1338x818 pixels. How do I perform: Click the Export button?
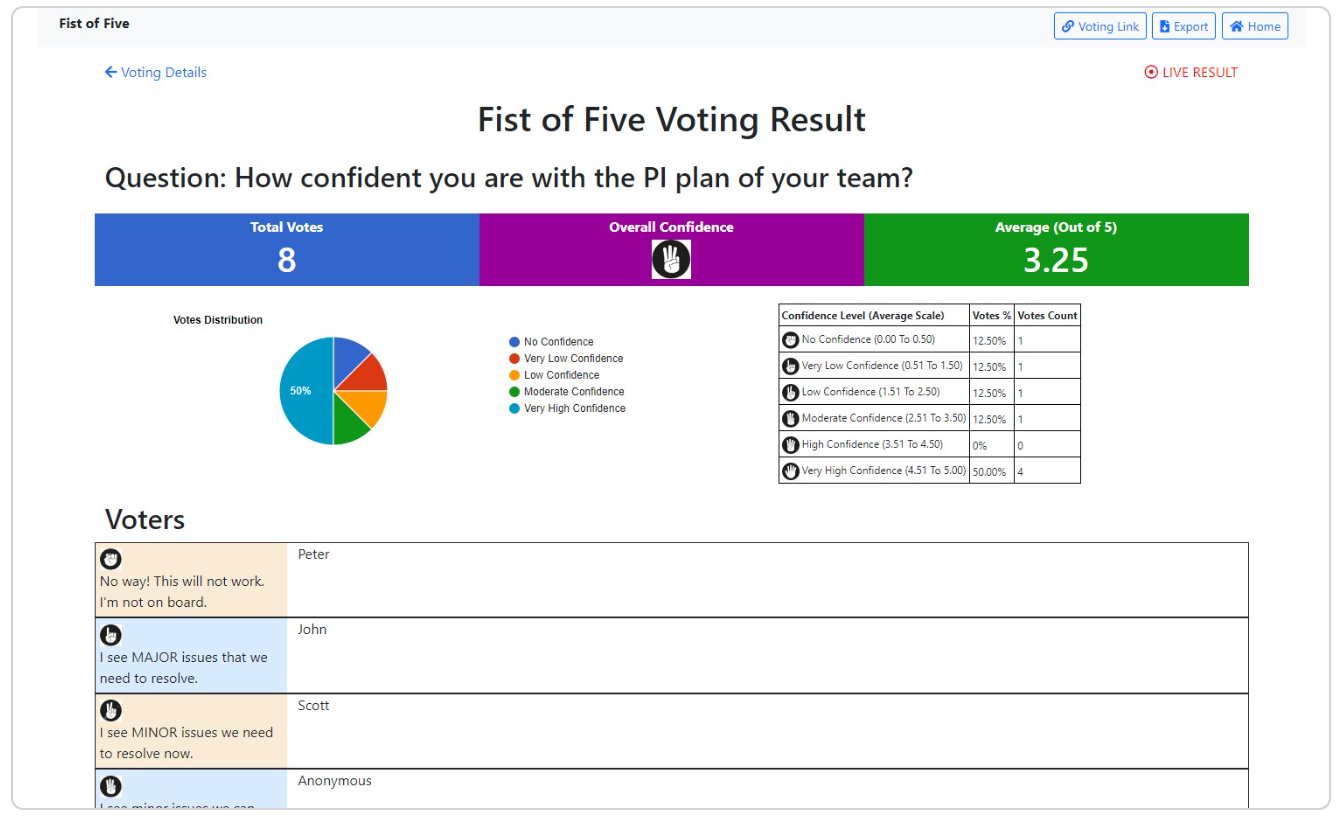click(1183, 27)
